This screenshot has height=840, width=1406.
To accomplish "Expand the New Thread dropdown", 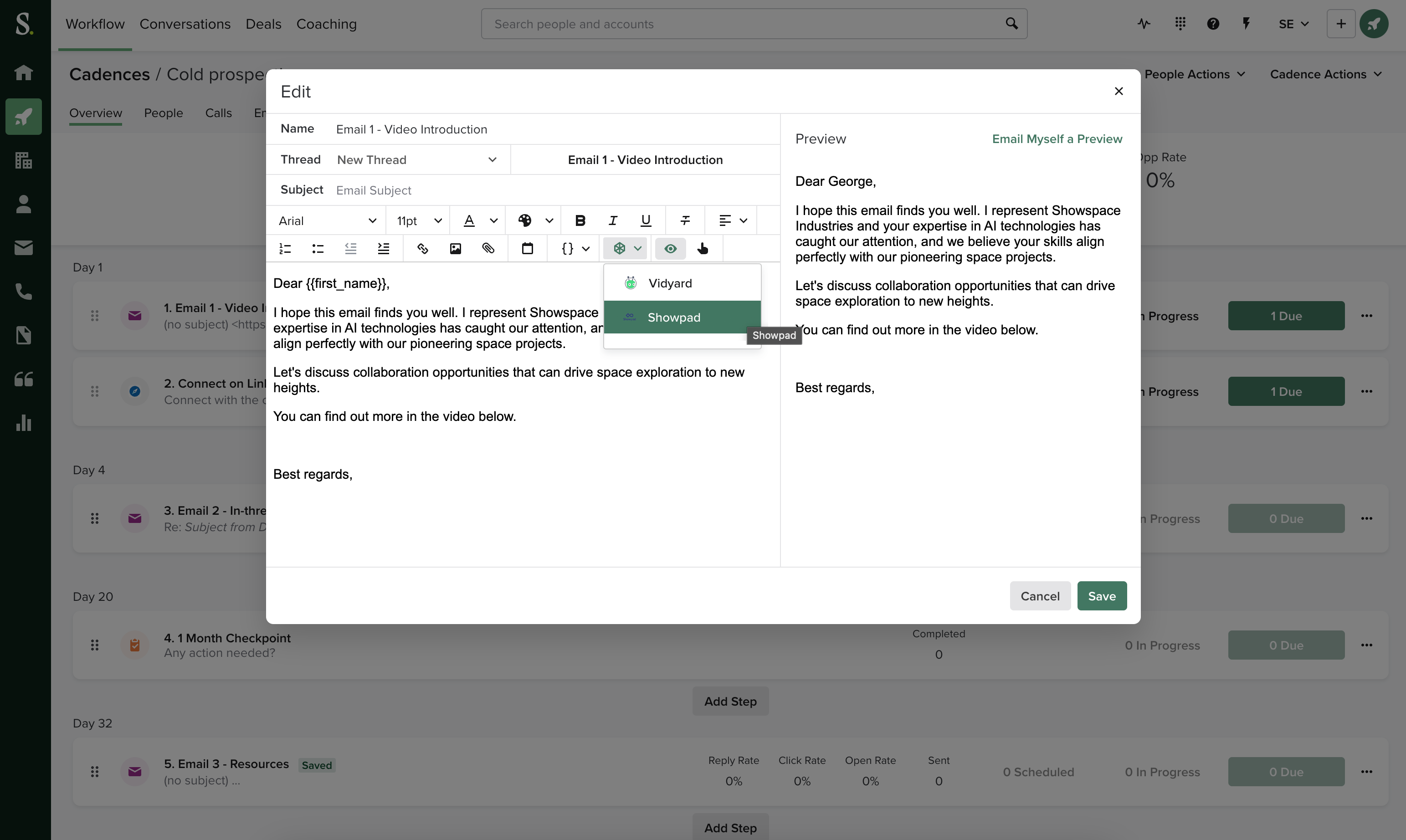I will [416, 160].
